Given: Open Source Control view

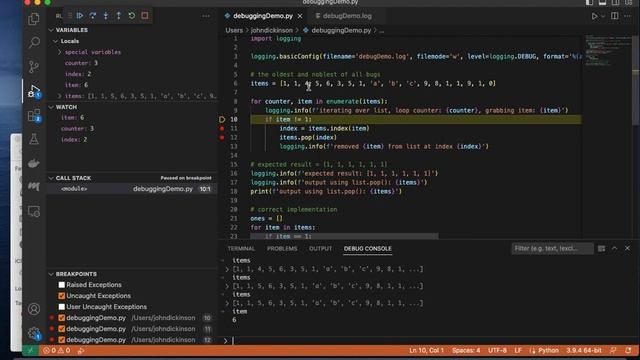Looking at the screenshot, I should point(34,67).
